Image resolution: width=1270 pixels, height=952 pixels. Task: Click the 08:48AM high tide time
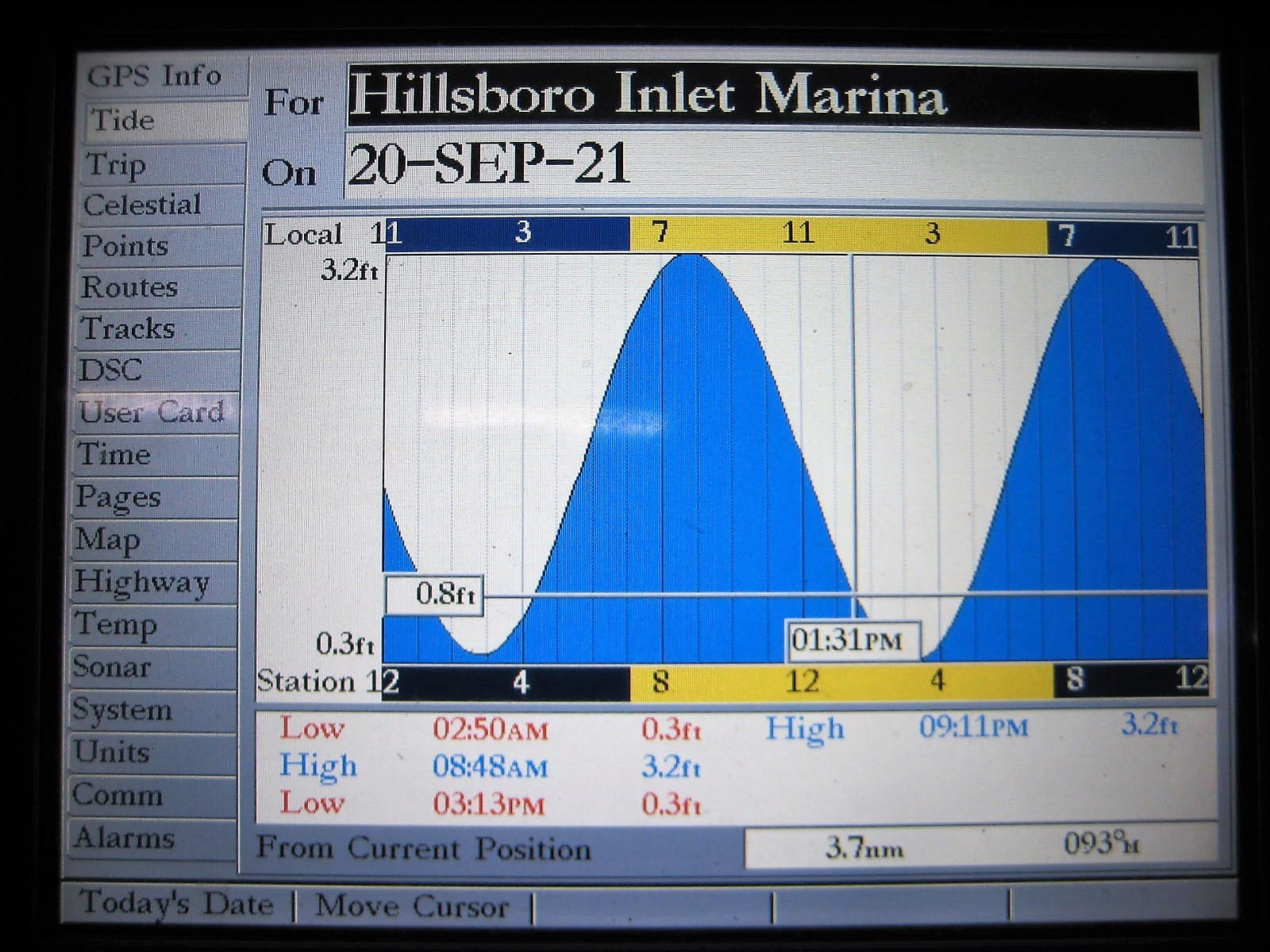[491, 766]
